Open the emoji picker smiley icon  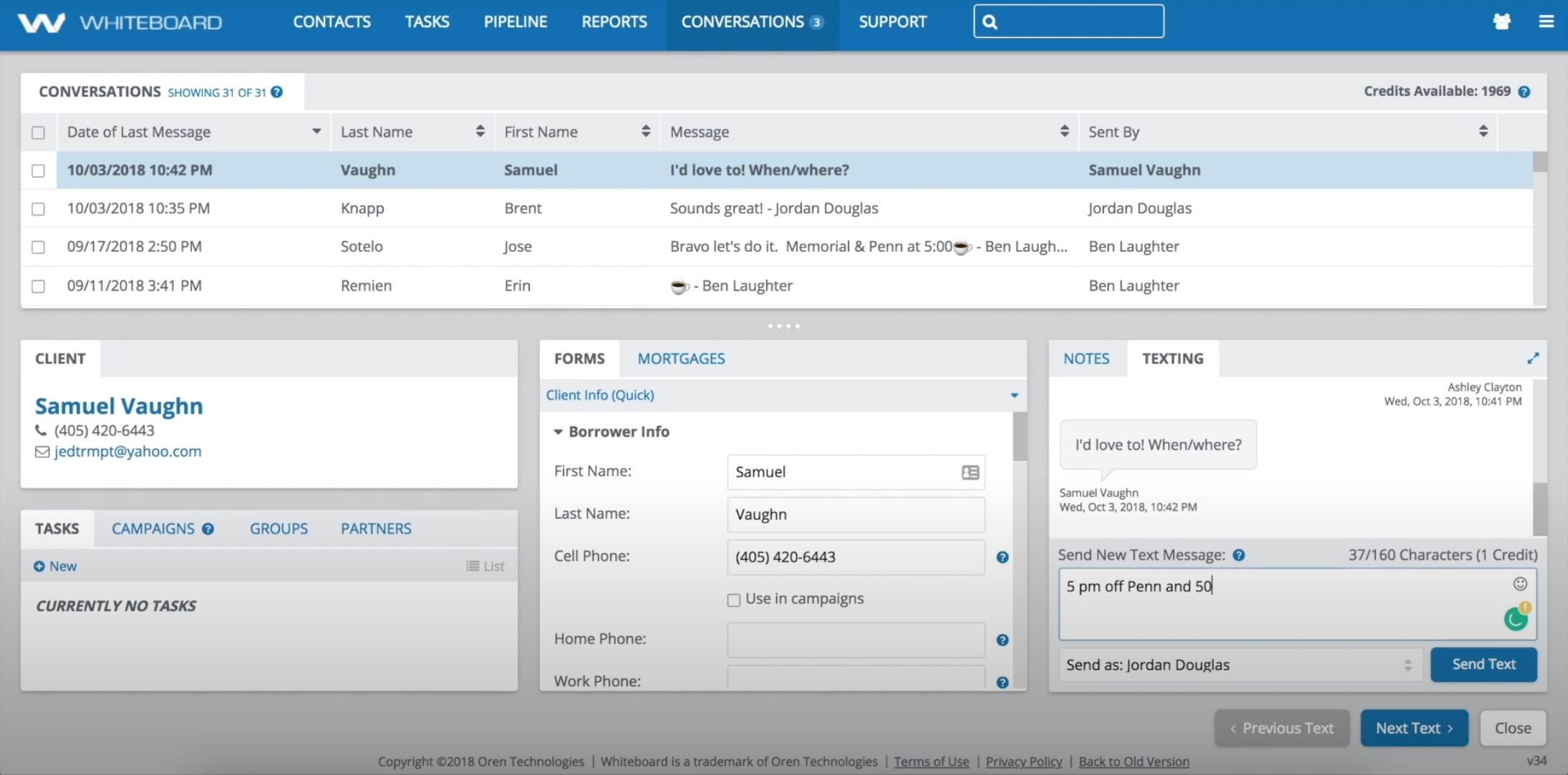tap(1520, 584)
